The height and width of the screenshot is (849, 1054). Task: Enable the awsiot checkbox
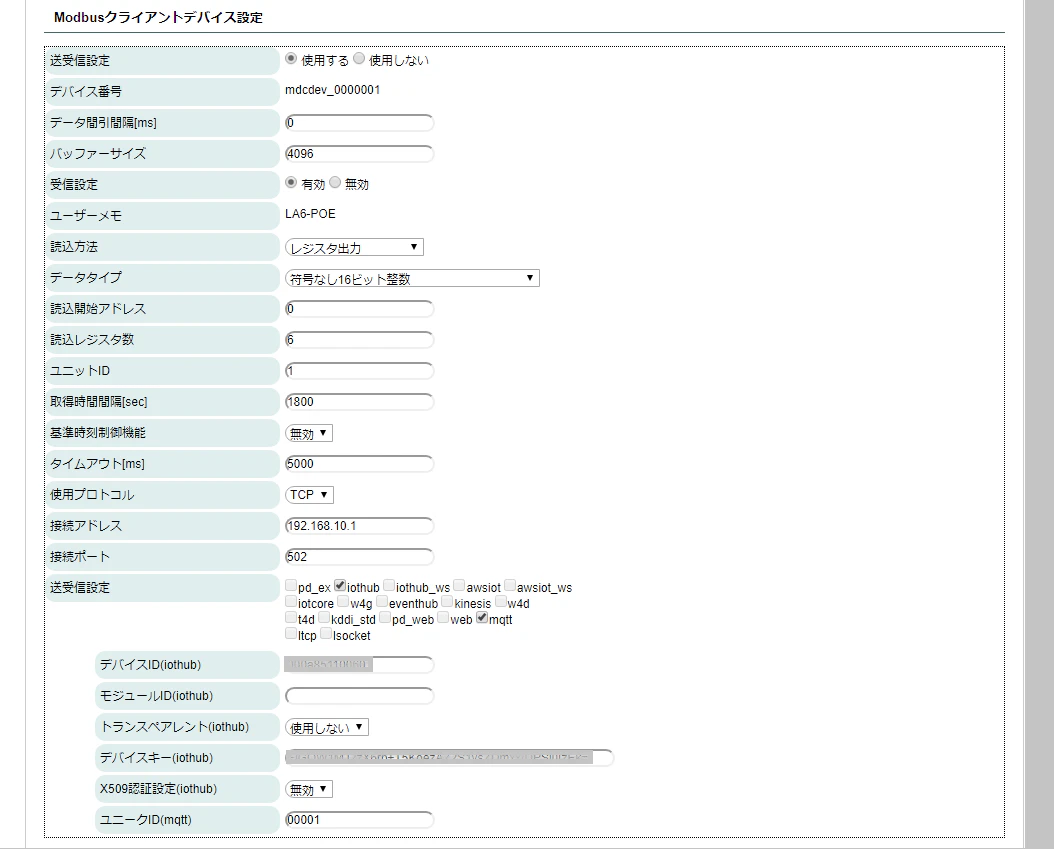[x=459, y=585]
